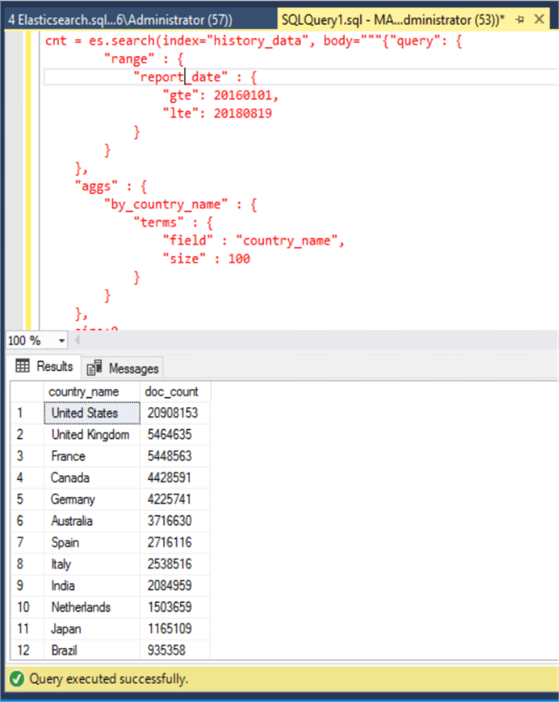Click the doc_count value 935358

point(175,650)
